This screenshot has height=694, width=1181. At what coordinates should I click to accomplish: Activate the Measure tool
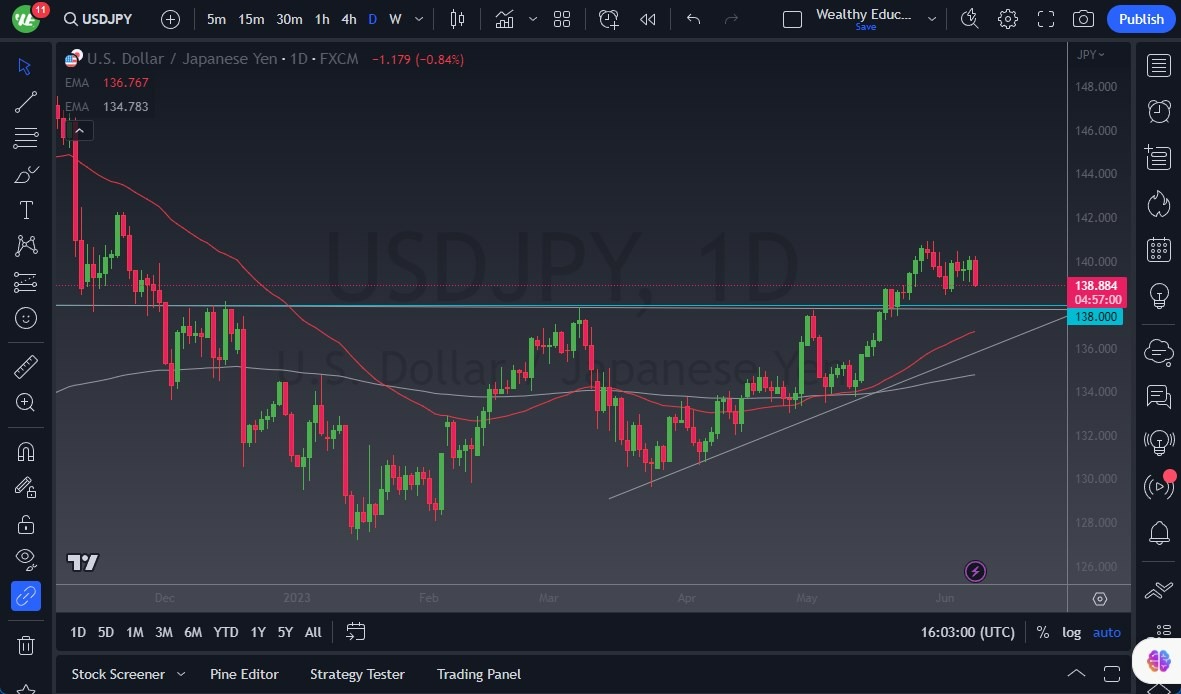click(x=25, y=367)
